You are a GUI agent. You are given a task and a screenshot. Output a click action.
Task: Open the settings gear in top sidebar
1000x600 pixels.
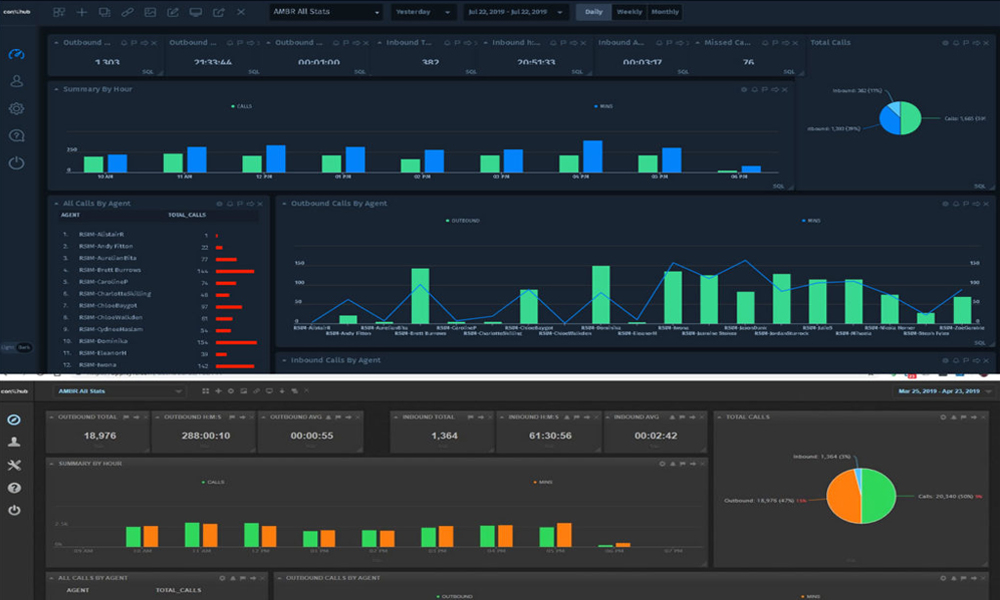click(17, 108)
